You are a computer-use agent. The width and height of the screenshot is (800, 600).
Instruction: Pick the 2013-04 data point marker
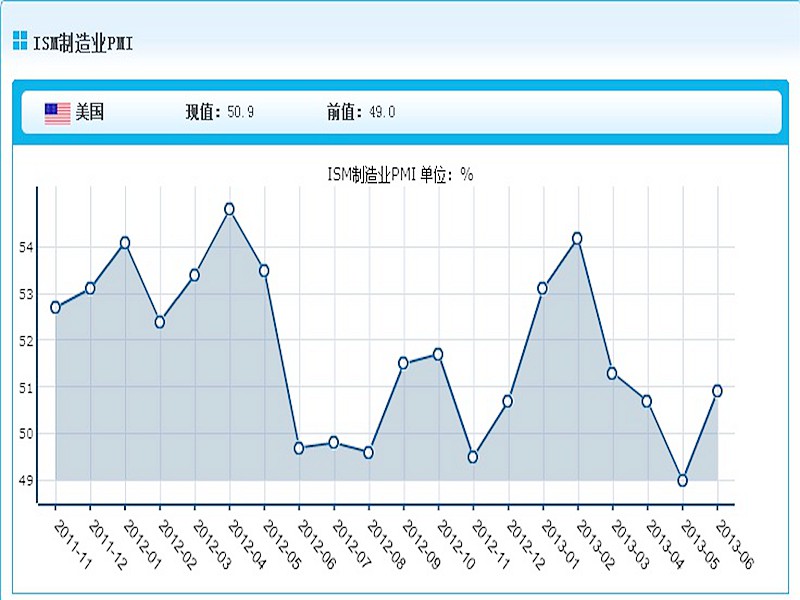point(647,402)
